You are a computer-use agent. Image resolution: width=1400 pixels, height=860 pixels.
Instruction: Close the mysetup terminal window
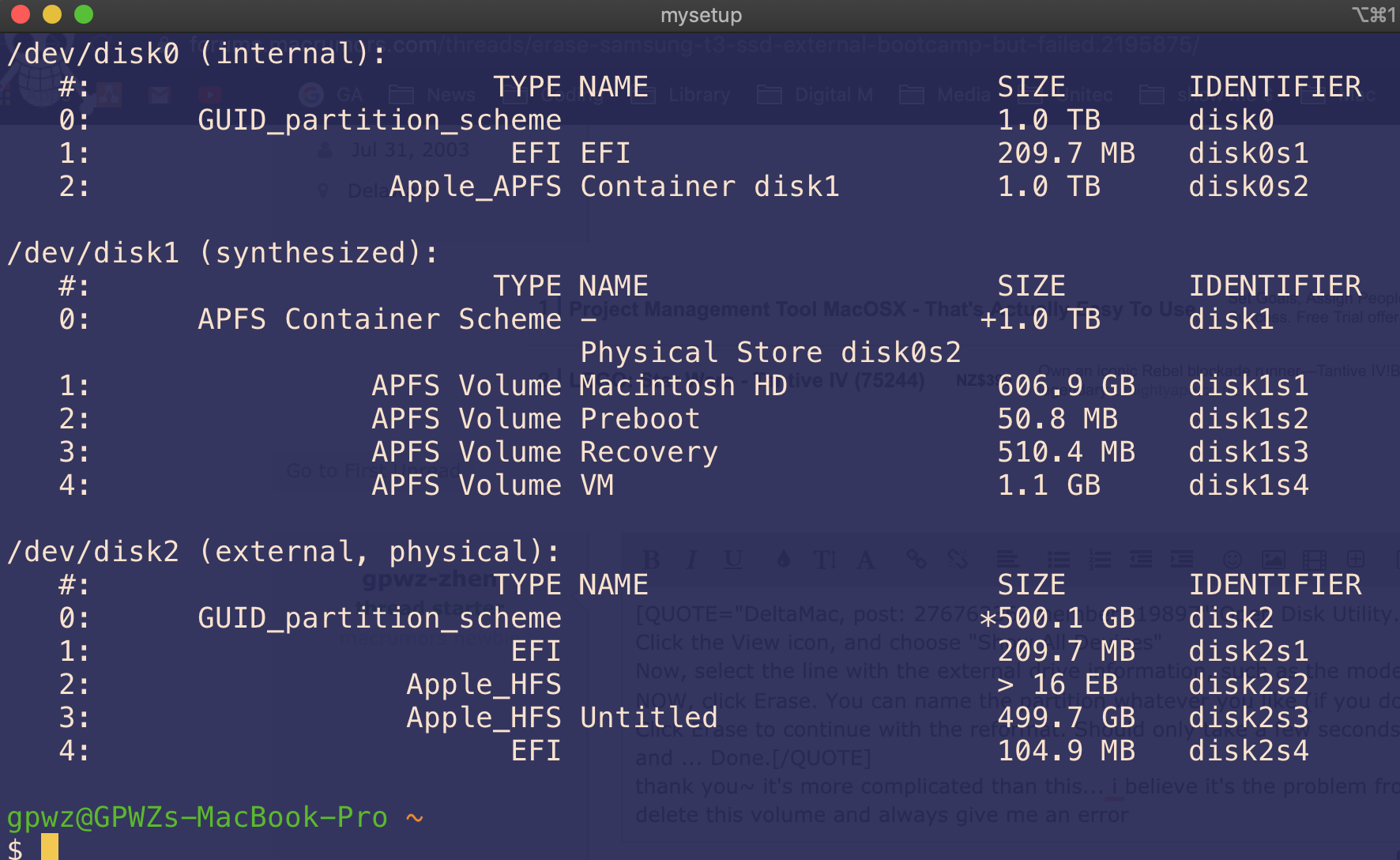tap(21, 14)
